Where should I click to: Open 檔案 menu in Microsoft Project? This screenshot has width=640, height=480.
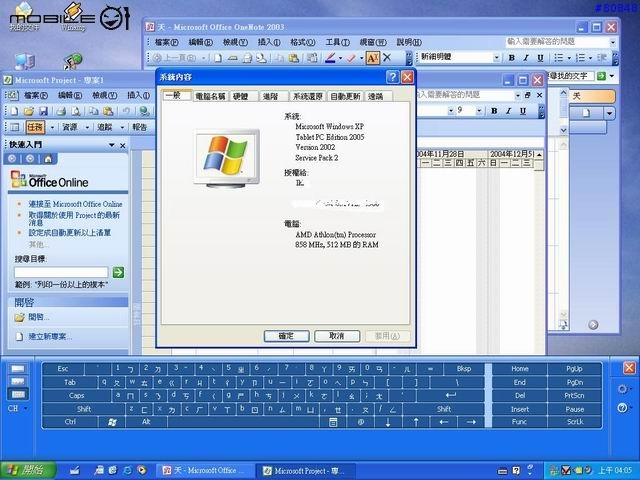(36, 96)
